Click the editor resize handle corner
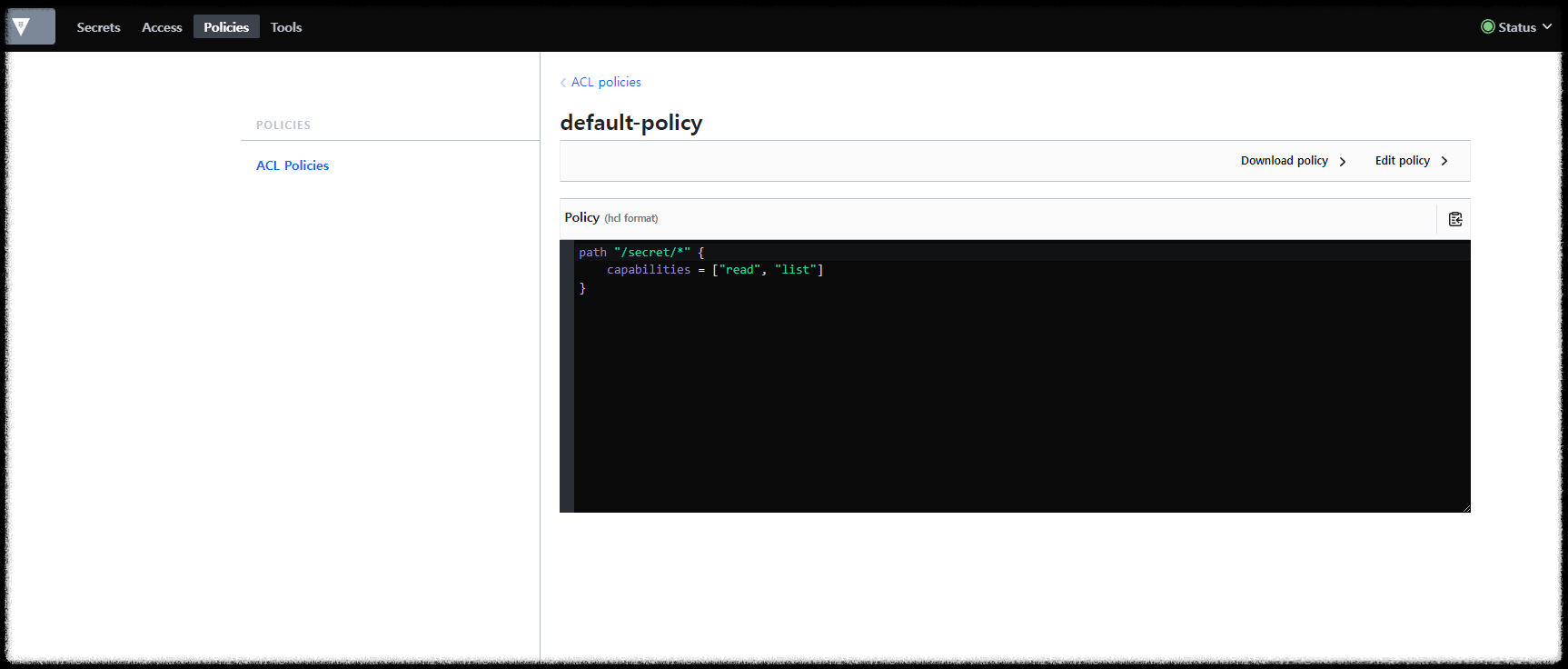 pos(1465,507)
